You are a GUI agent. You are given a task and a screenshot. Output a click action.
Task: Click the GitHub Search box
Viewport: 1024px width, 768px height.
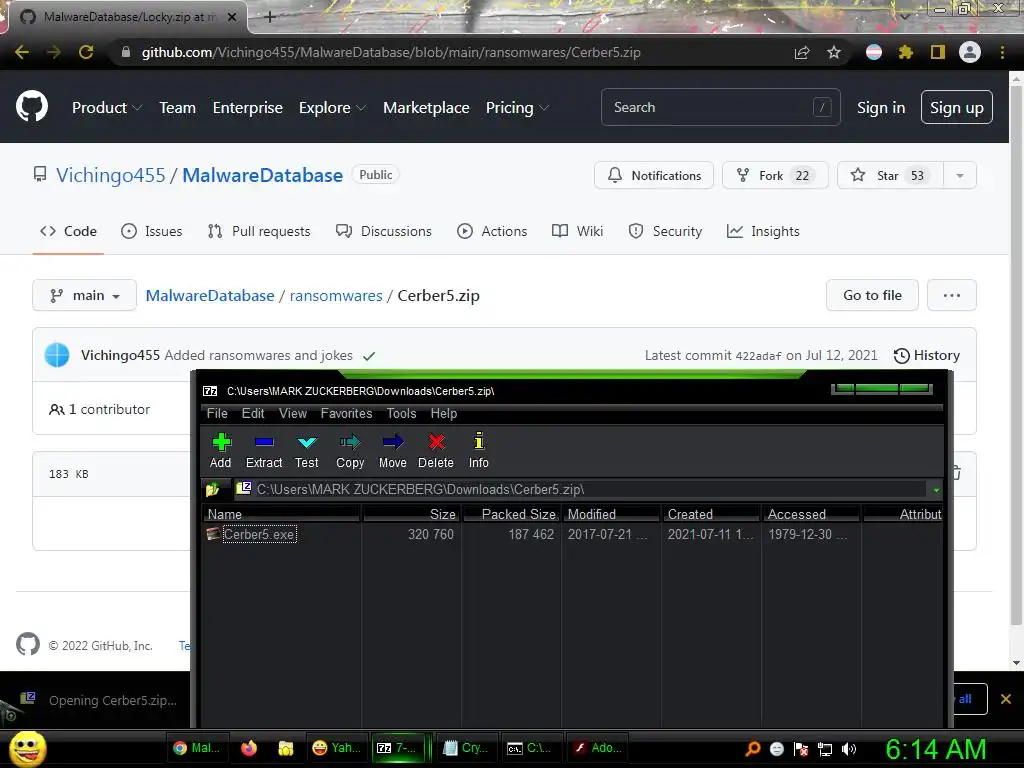pos(720,107)
